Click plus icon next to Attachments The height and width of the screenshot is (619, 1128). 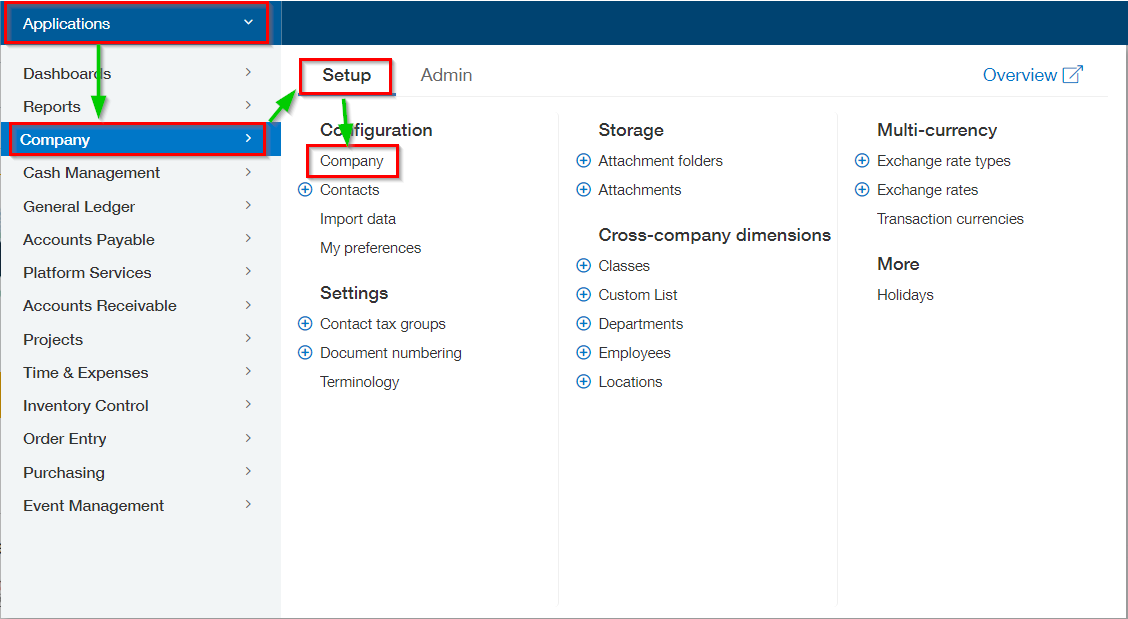point(583,189)
